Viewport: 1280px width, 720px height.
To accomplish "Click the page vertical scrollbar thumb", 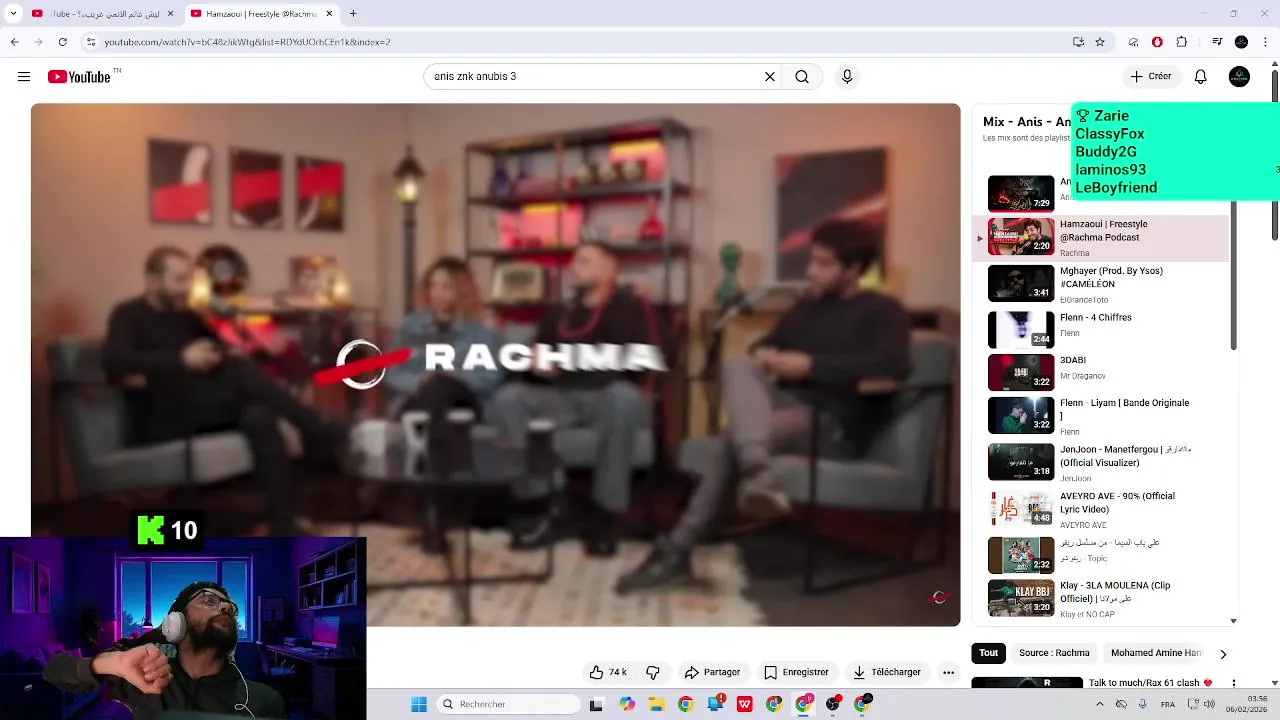I will (1275, 155).
